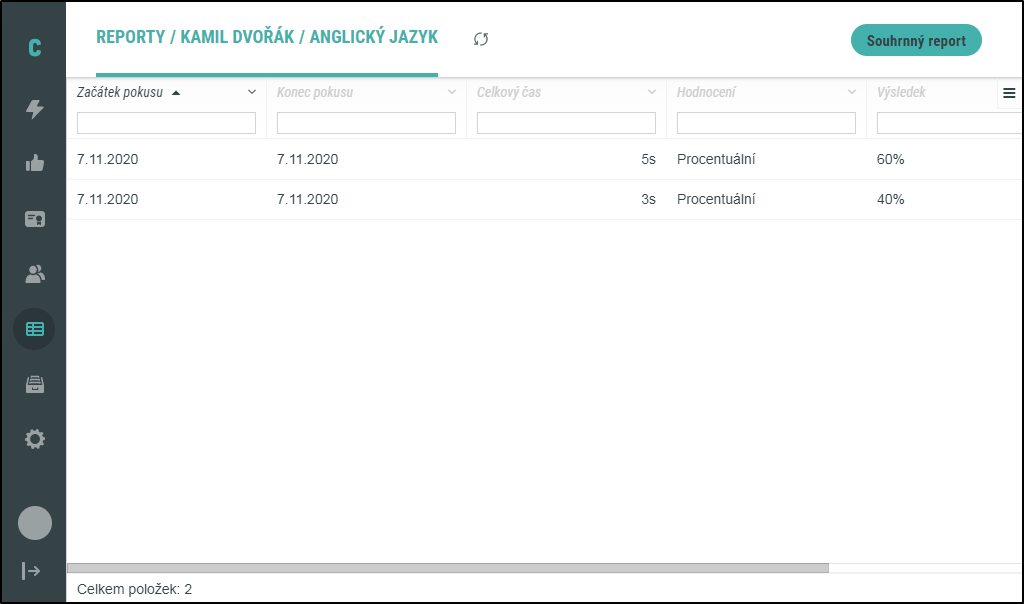This screenshot has width=1024, height=604.
Task: Open the thumbs-up sidebar icon
Action: [34, 164]
